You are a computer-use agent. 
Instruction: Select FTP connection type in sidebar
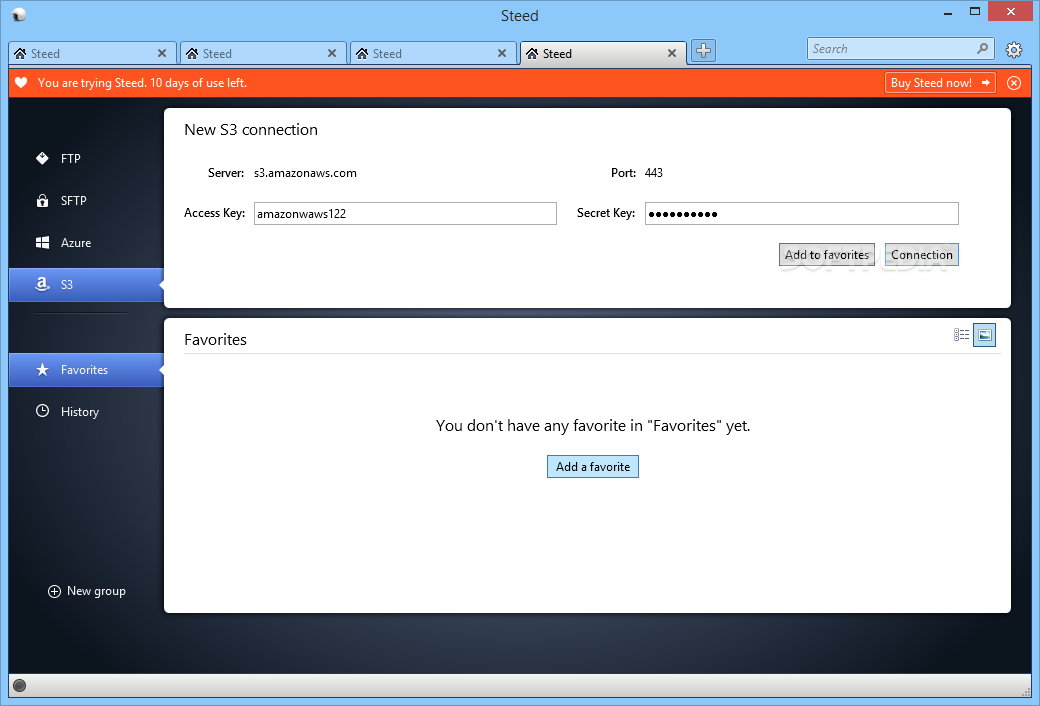coord(86,159)
